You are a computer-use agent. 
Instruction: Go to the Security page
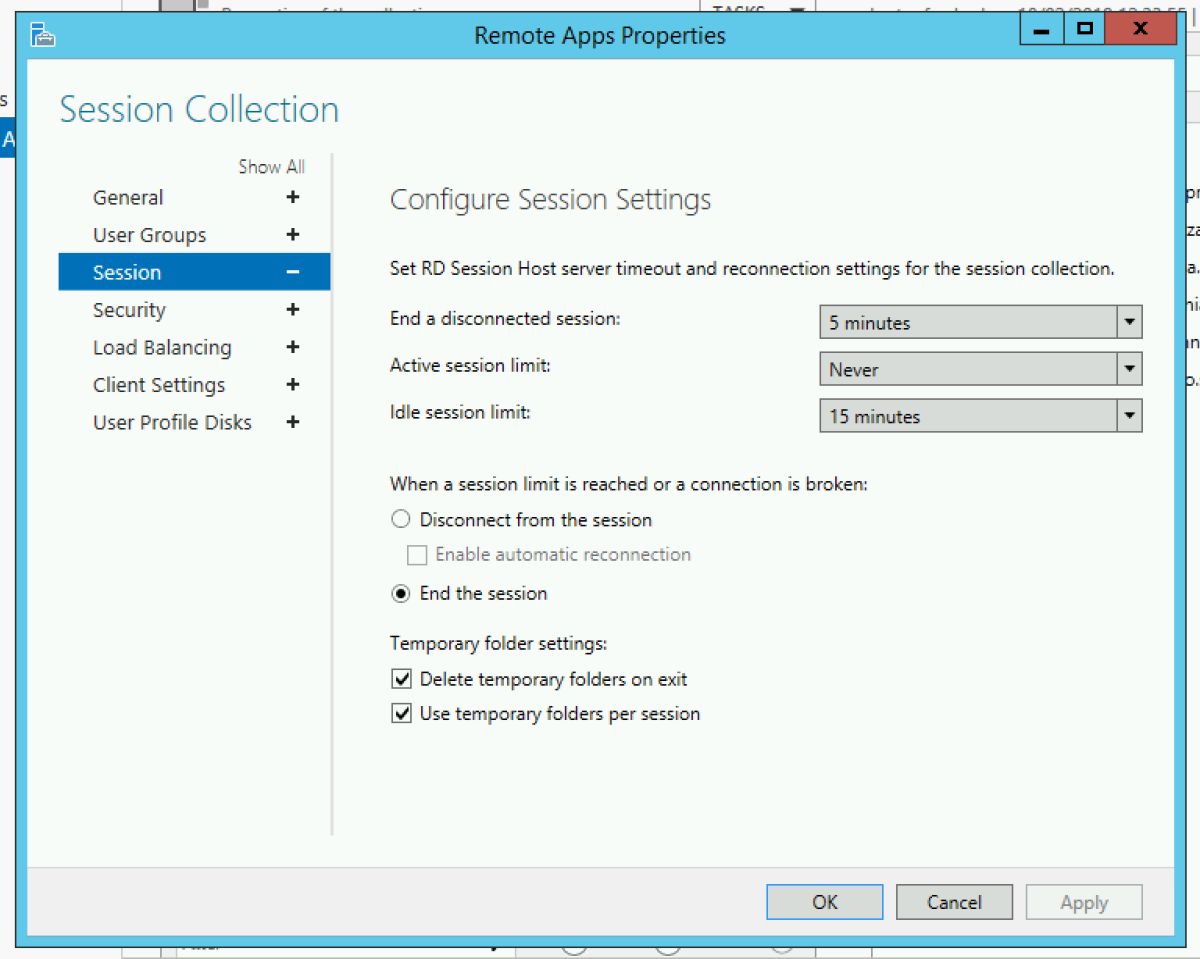pos(129,310)
